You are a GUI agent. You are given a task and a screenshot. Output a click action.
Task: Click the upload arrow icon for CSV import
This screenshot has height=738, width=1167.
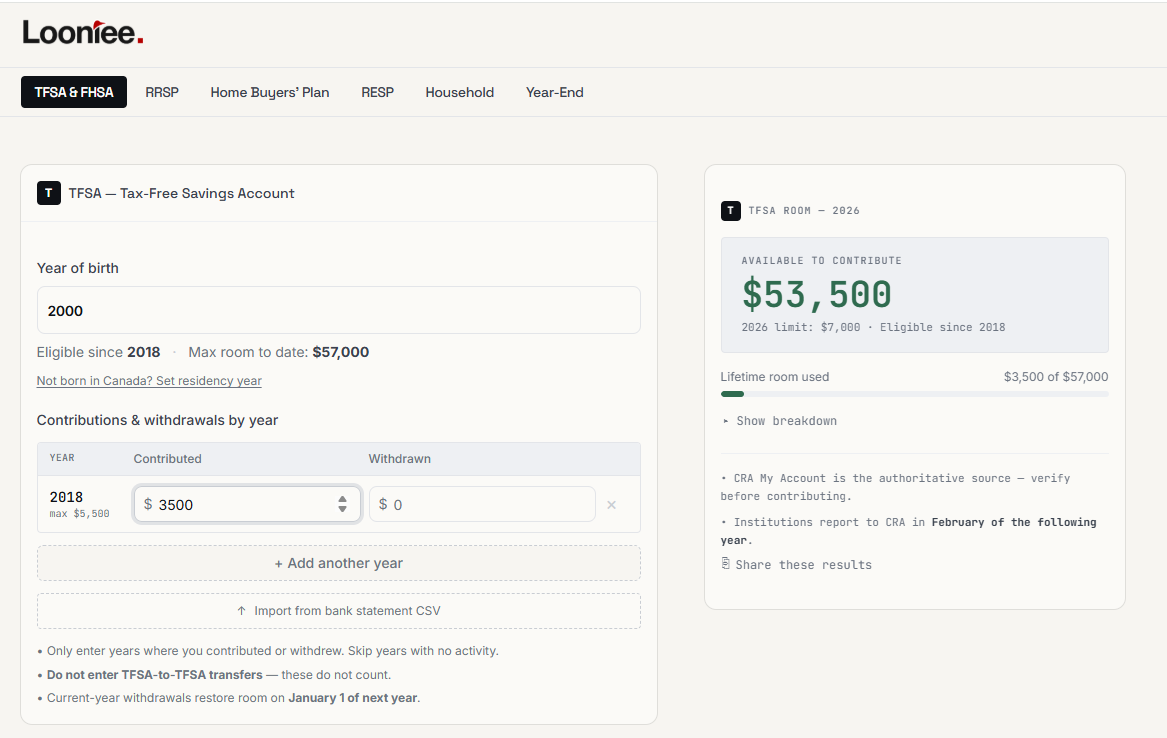[241, 611]
